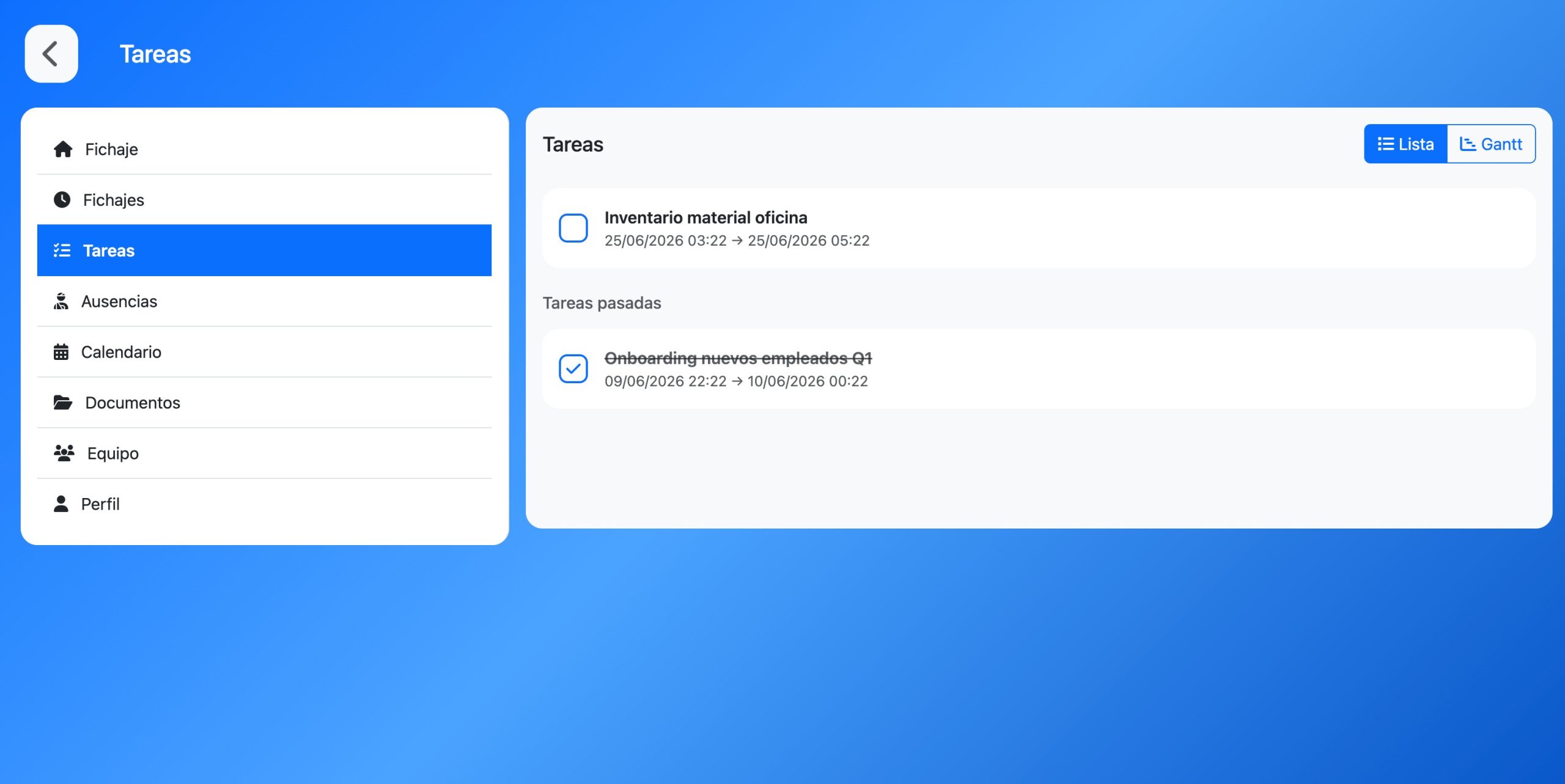The image size is (1565, 784).
Task: Click the Tareas page title in header
Action: coord(155,54)
